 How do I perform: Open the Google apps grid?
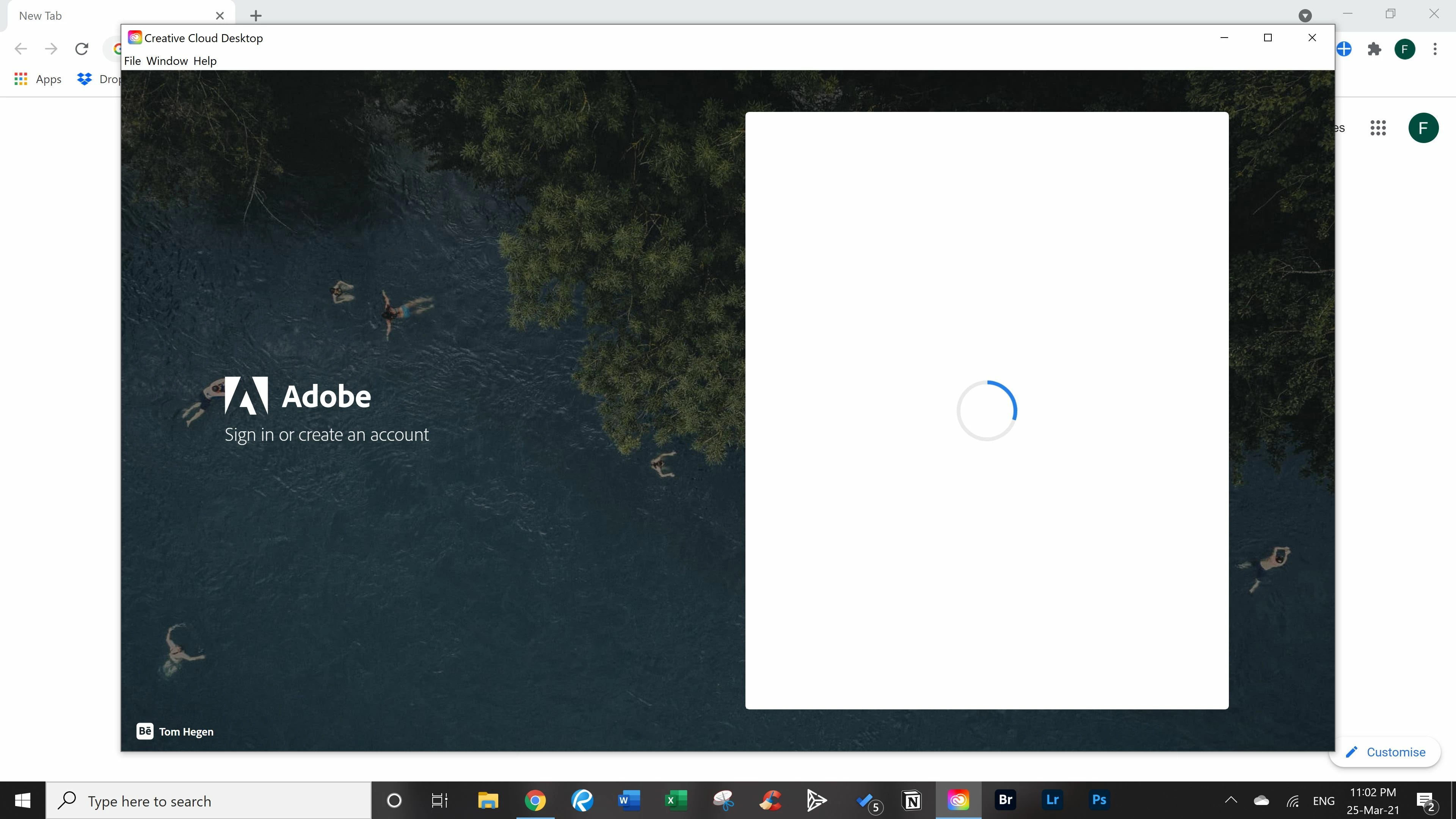(1378, 128)
